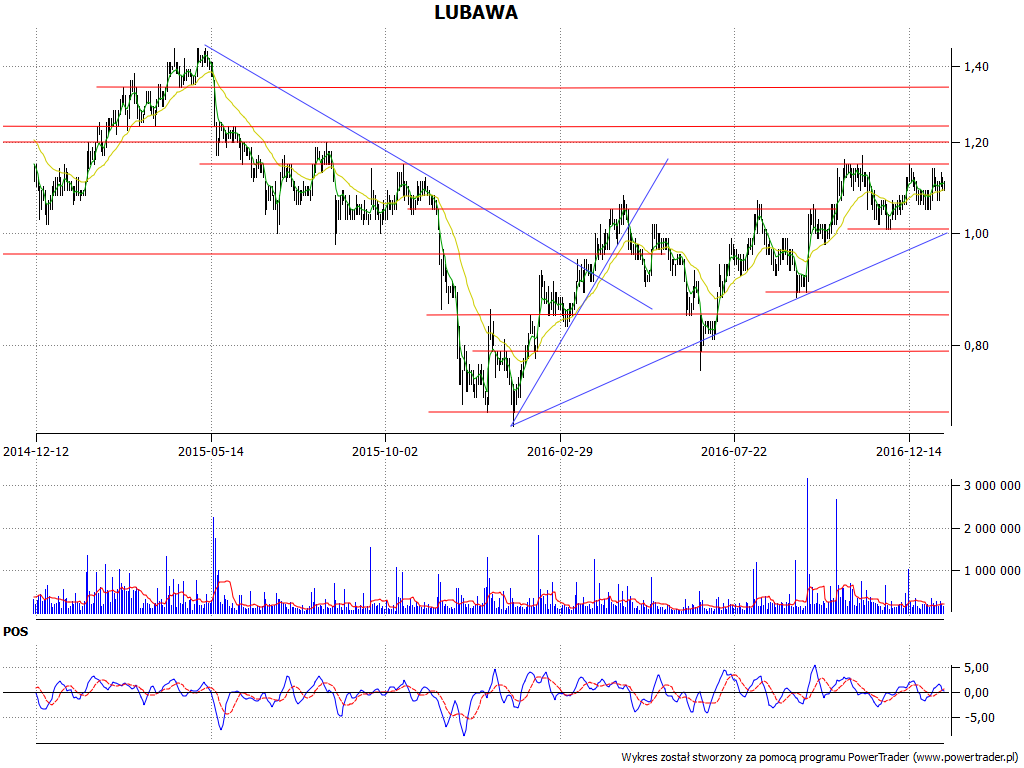Viewport: 1024px width, 768px height.
Task: Select the 2016-02-29 date label
Action: click(560, 451)
